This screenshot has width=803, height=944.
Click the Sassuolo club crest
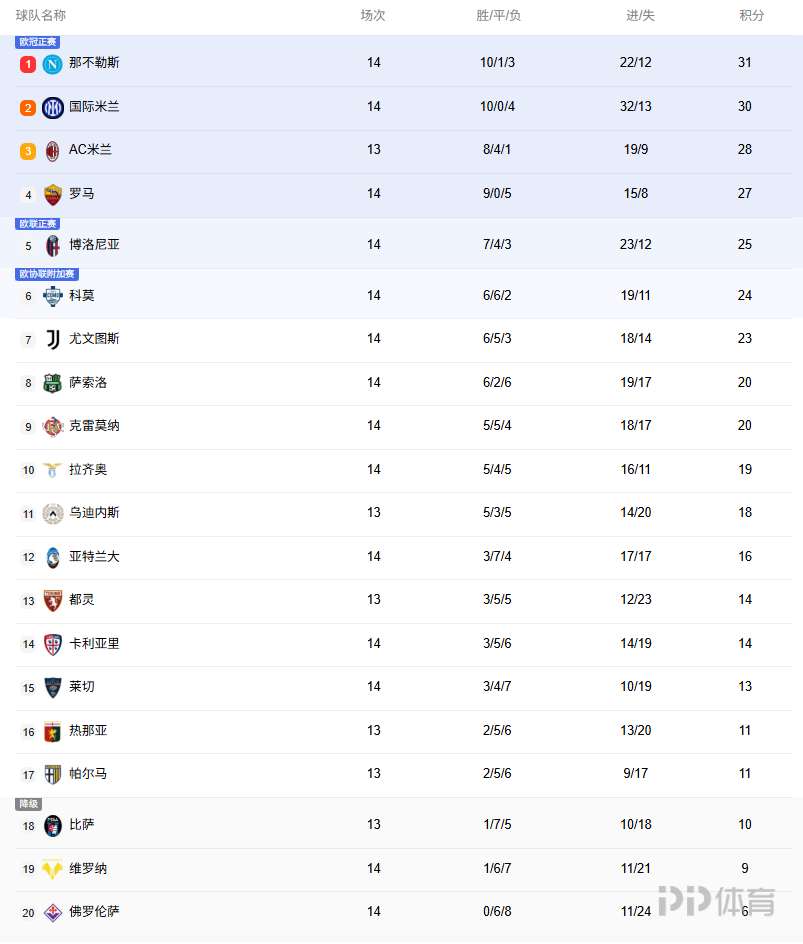click(53, 383)
